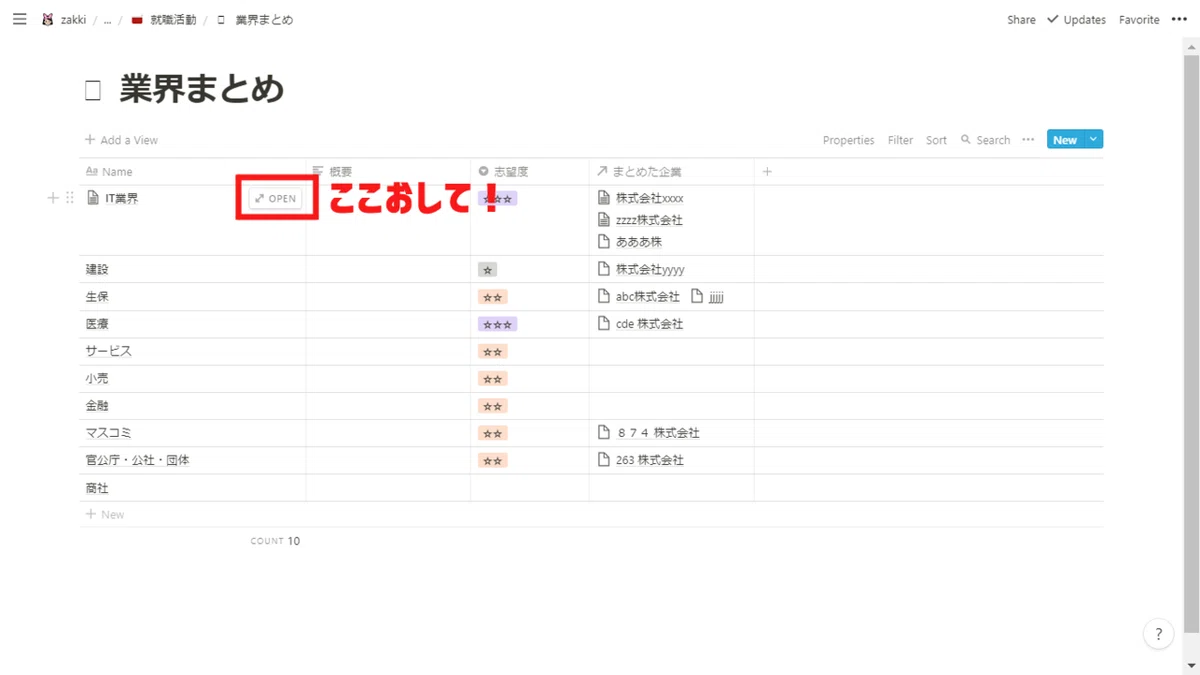The height and width of the screenshot is (675, 1200).
Task: Click Favorite in the top bar
Action: 1139,20
